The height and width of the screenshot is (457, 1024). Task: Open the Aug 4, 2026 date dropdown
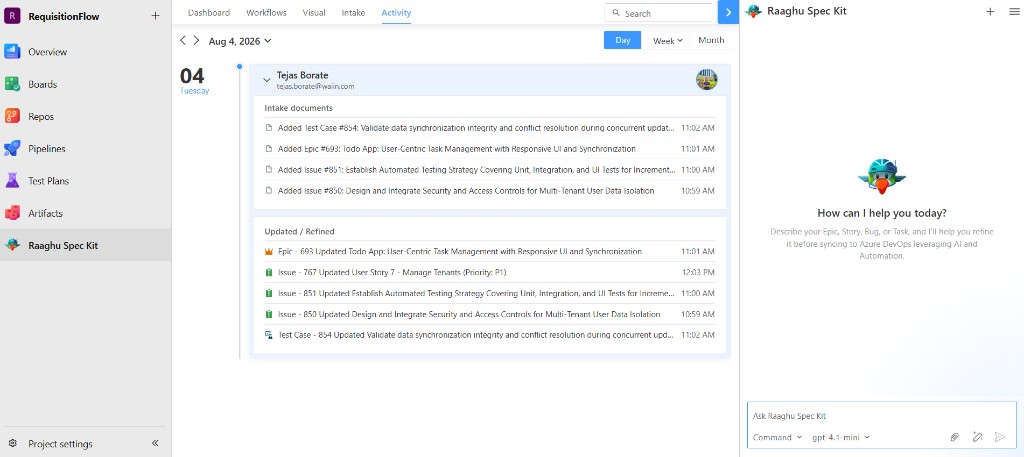(x=240, y=41)
